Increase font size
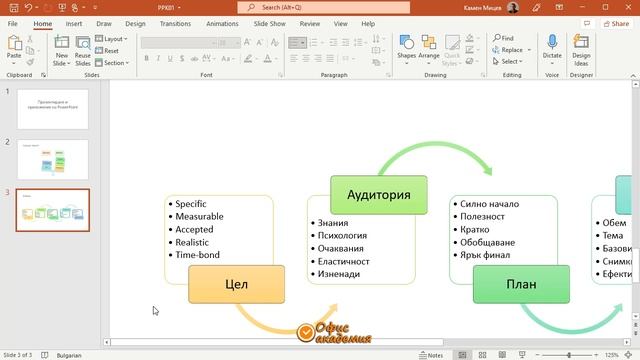The image size is (640, 360). pos(247,42)
